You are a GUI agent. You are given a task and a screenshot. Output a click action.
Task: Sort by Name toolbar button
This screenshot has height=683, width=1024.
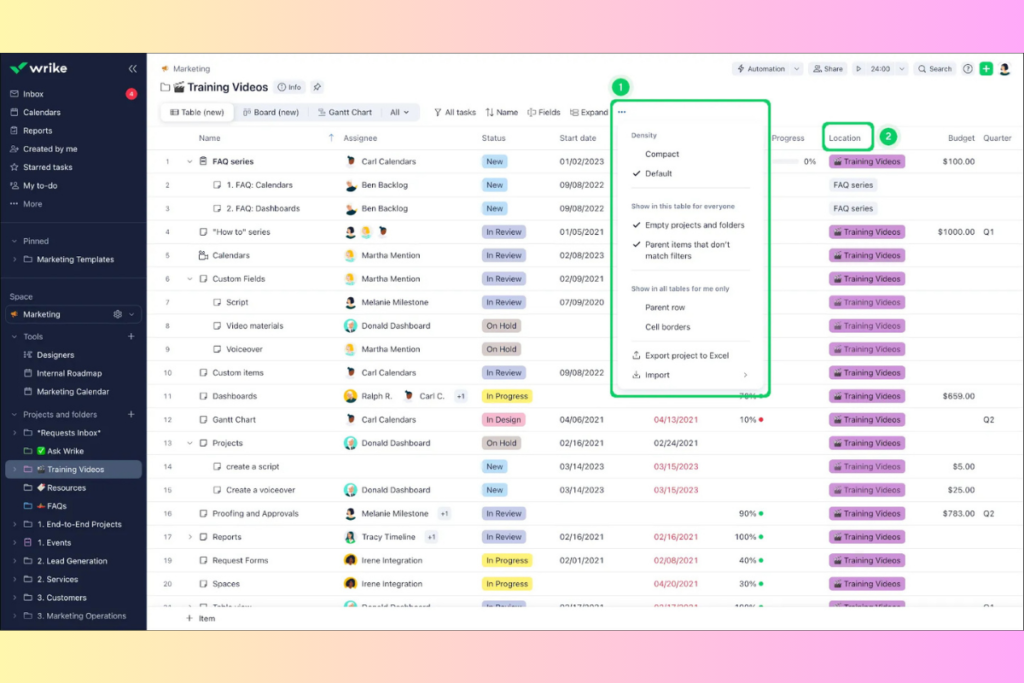coord(502,112)
